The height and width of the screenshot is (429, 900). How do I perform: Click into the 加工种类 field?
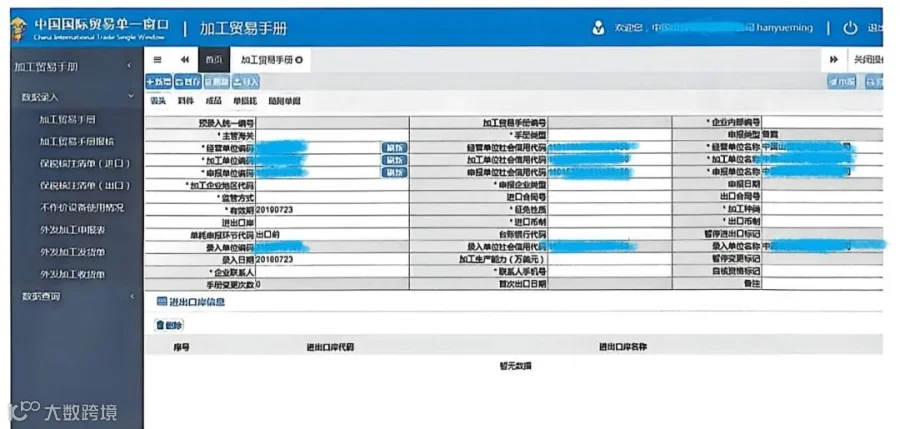tap(823, 209)
